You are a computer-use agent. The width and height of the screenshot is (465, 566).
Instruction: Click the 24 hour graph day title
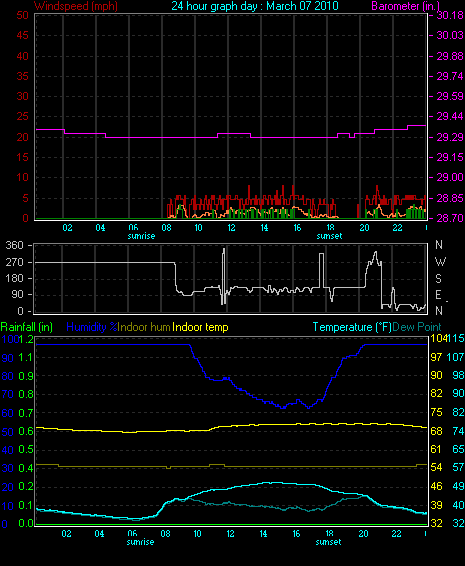coord(255,6)
